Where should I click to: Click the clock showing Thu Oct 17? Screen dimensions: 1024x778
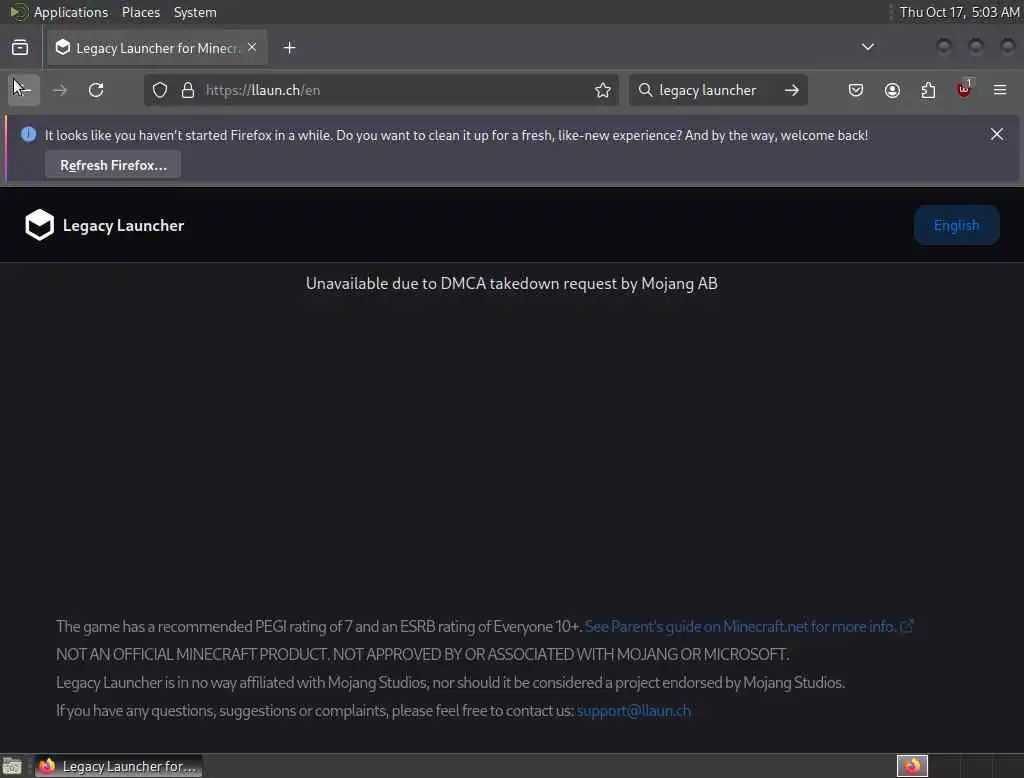point(959,12)
